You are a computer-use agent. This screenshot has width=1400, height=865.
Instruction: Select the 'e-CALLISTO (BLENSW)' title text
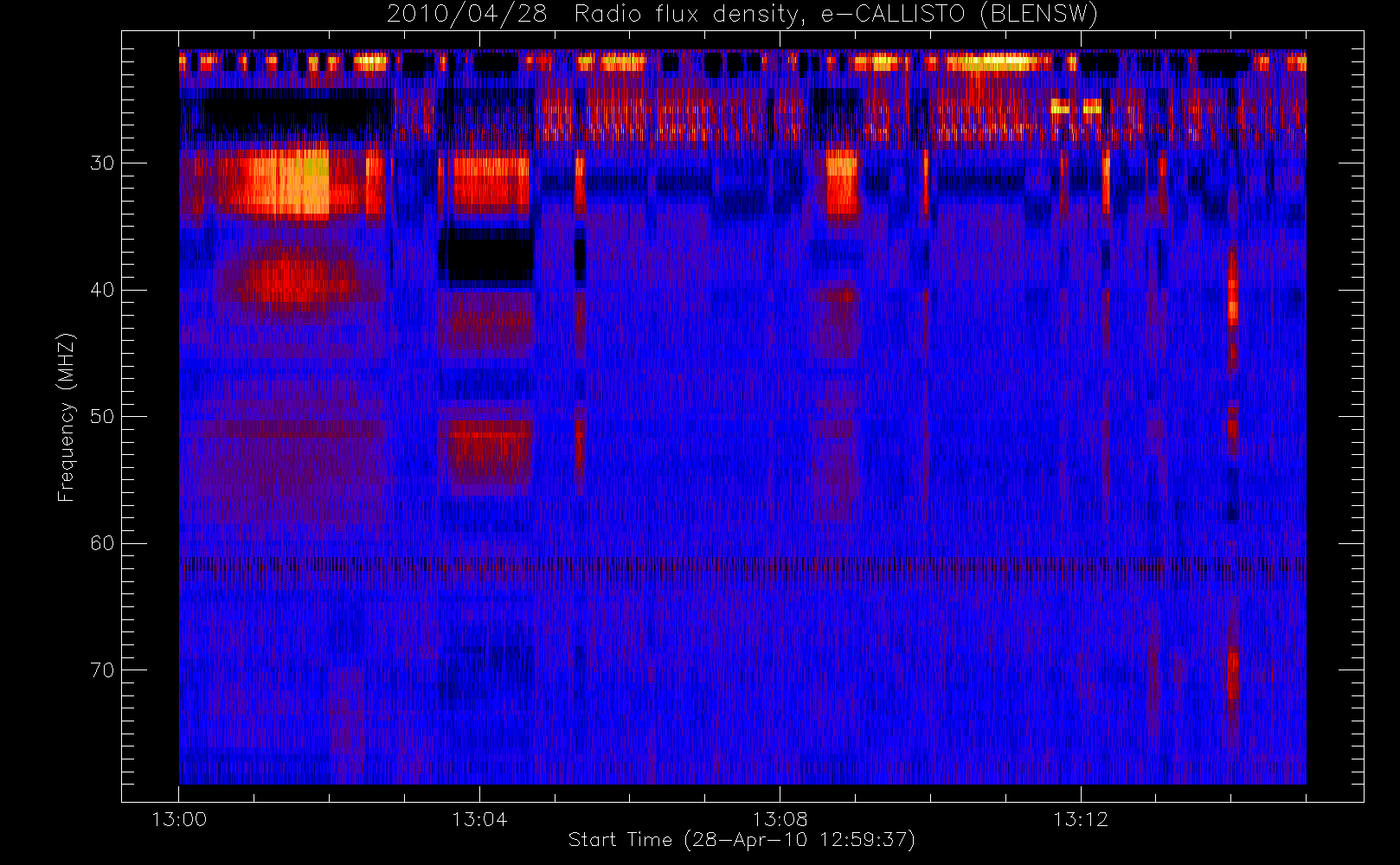pos(959,15)
